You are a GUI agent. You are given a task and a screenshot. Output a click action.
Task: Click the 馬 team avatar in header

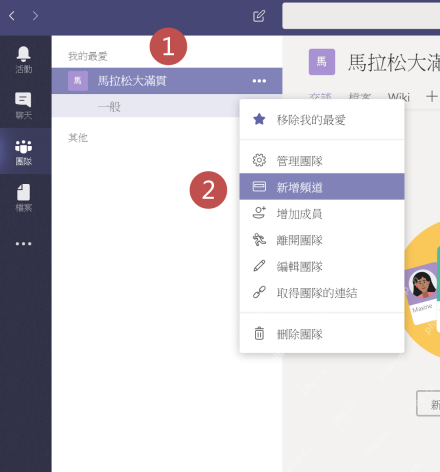[x=322, y=62]
